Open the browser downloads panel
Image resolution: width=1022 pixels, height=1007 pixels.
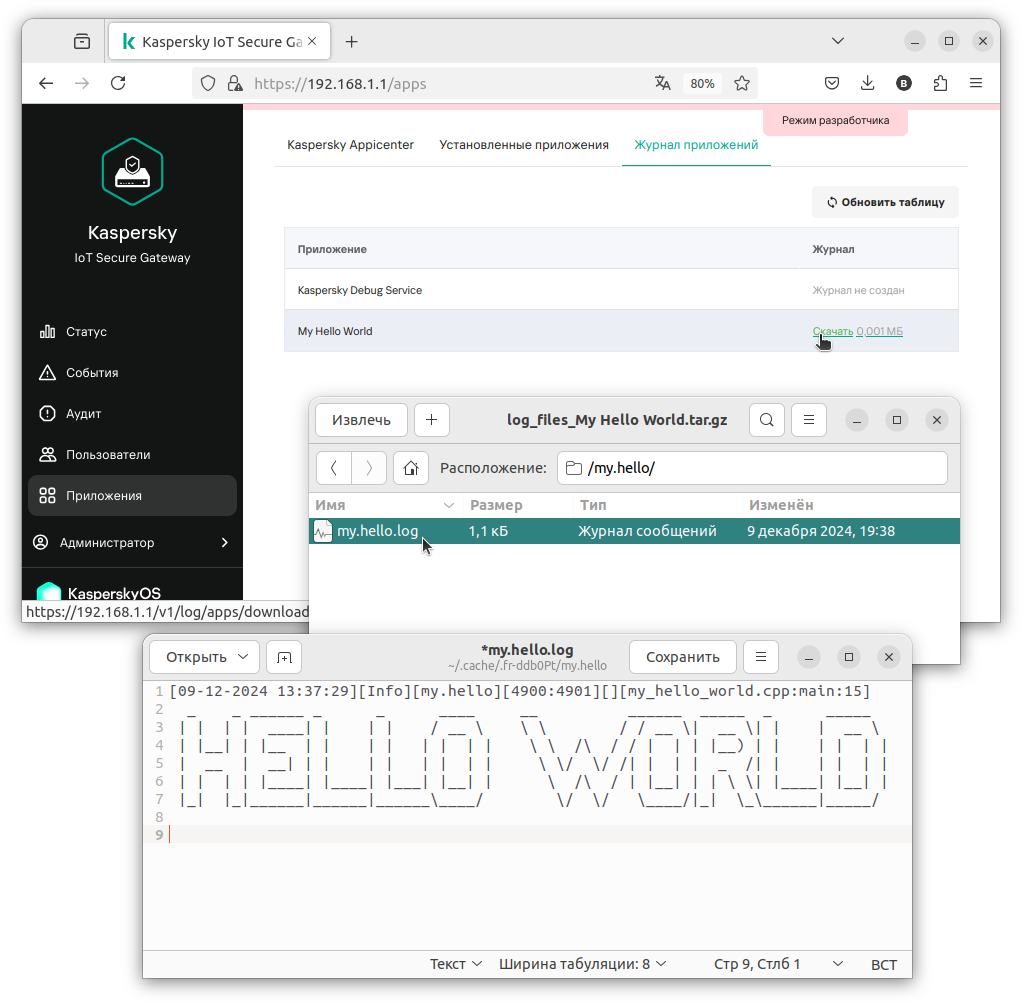click(868, 83)
